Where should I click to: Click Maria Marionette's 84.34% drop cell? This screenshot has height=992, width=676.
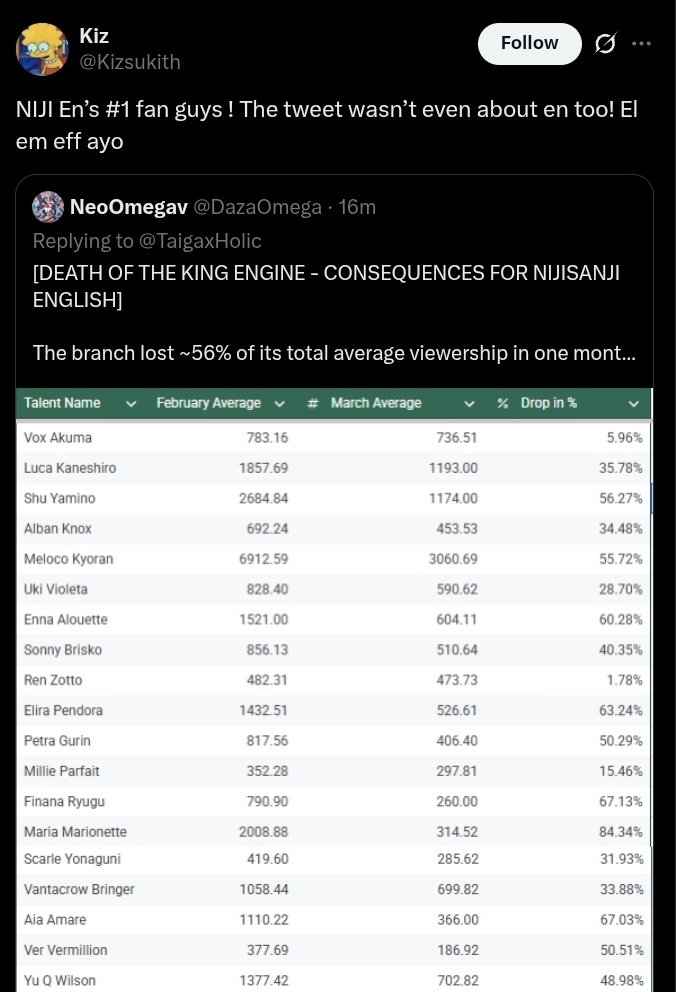pos(620,832)
